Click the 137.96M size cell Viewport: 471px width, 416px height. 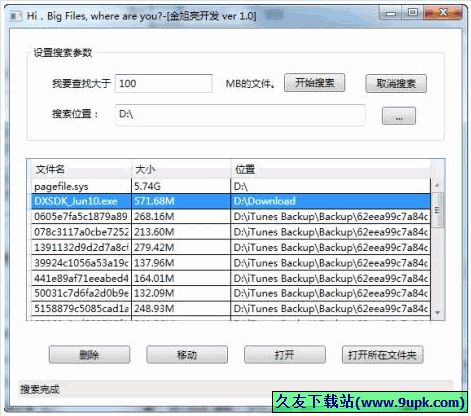coord(181,263)
